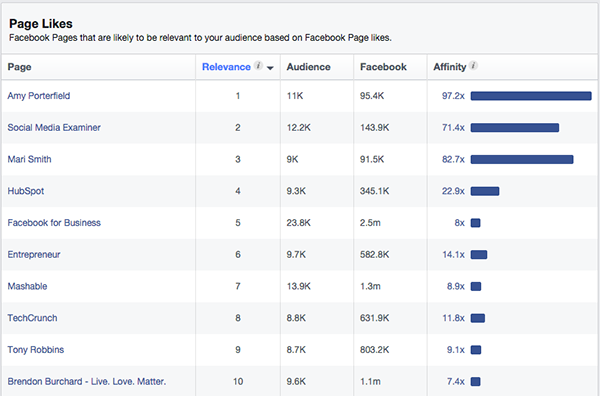Select the 1.3m Facebook value for Mashable
This screenshot has height=396, width=600.
pos(370,286)
